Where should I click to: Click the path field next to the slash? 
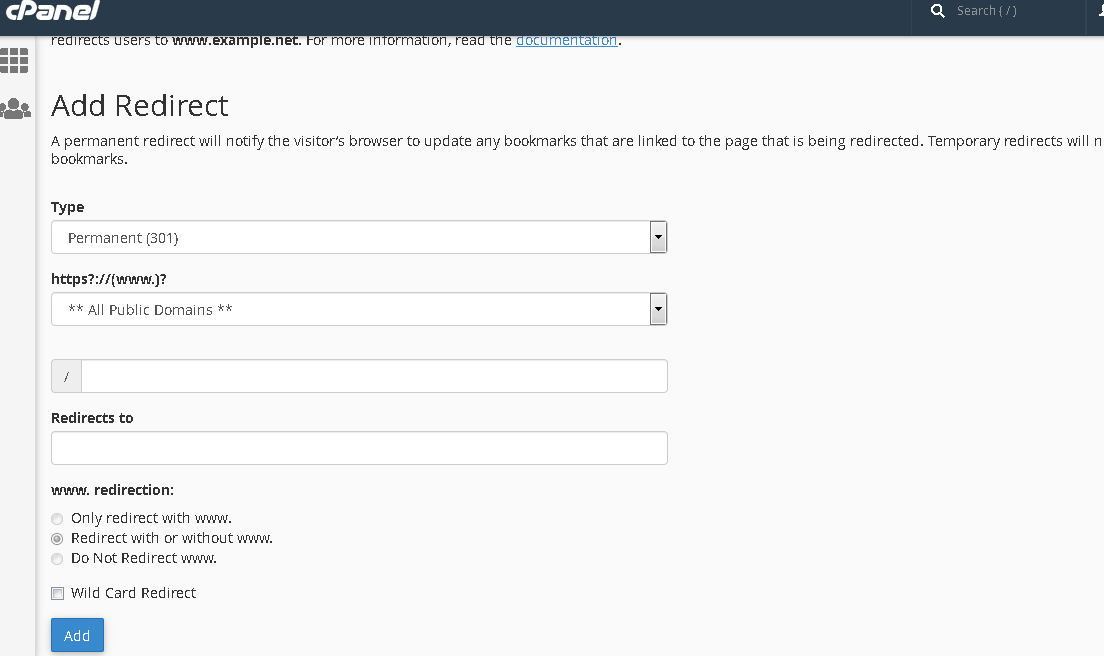pos(374,375)
